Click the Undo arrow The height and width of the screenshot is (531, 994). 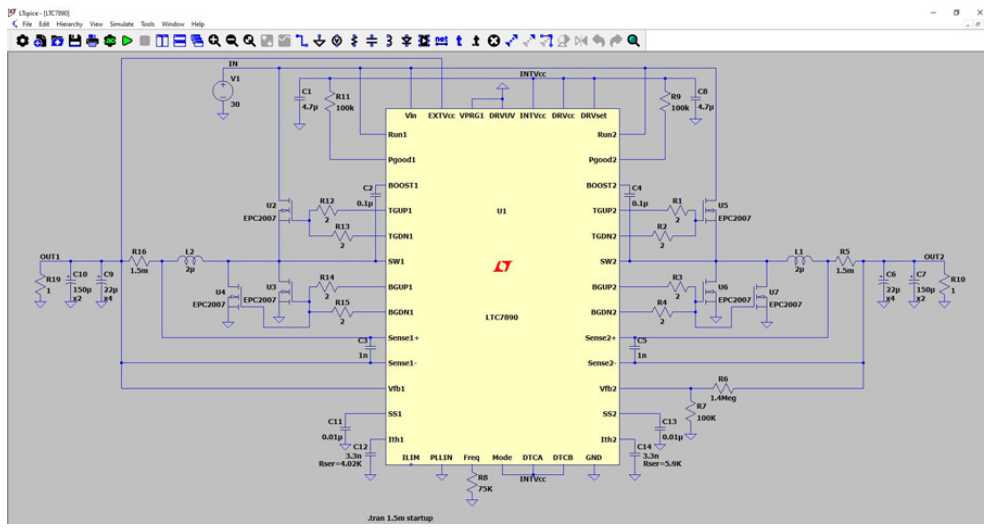tap(598, 41)
